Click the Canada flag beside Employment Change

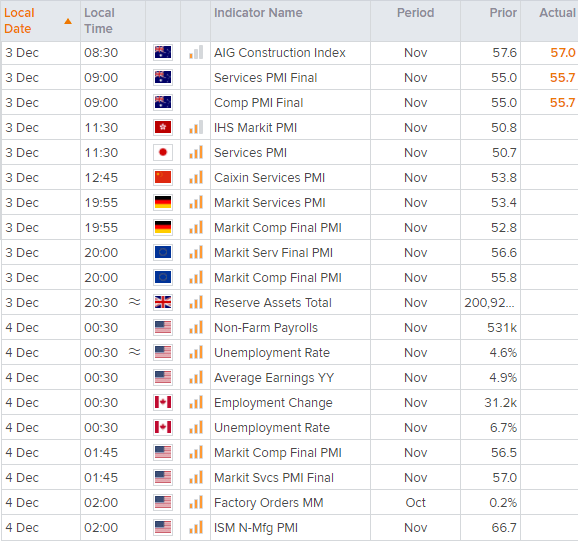click(x=163, y=402)
